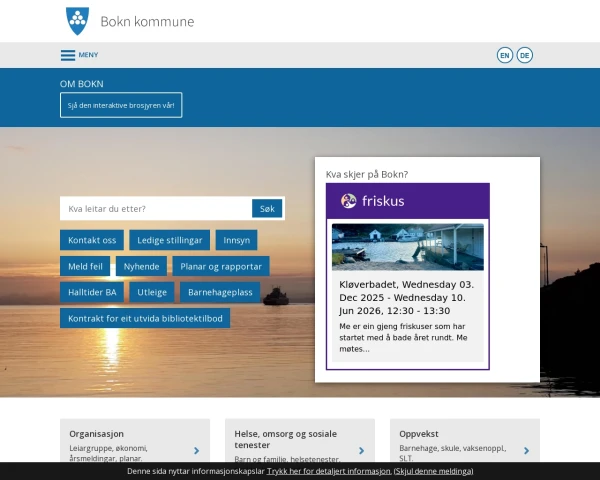Hide the cookie notice message
Image resolution: width=600 pixels, height=480 pixels.
[433, 471]
